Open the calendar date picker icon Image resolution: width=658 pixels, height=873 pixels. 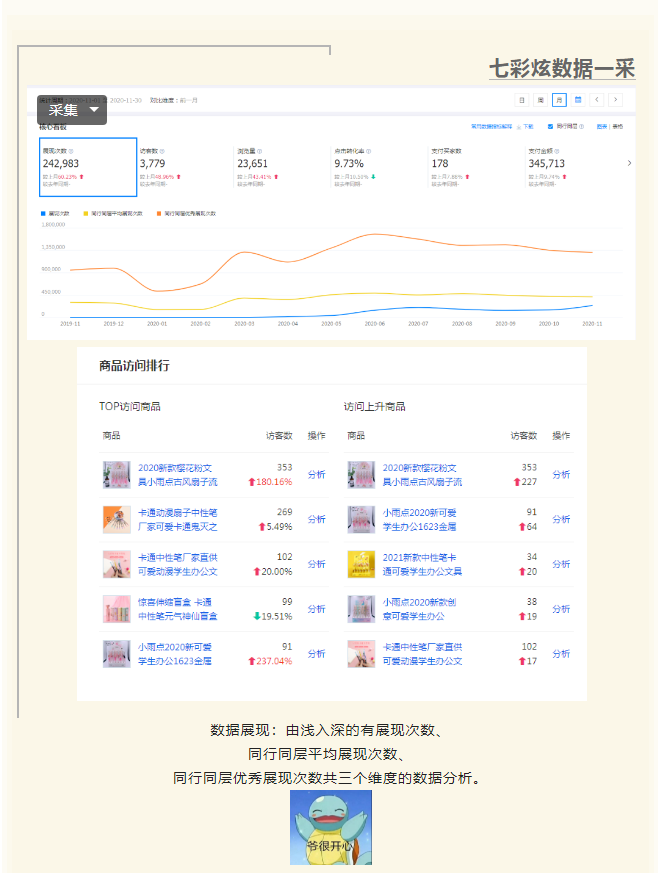578,100
